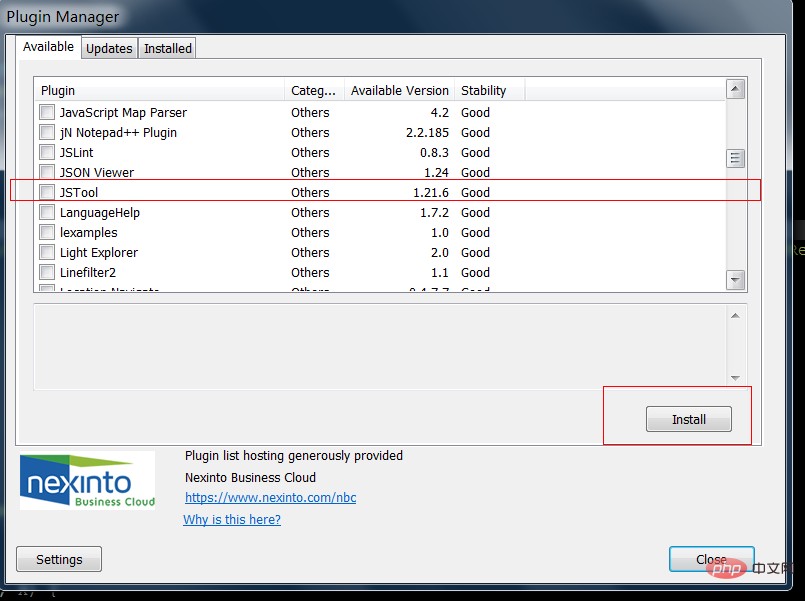
Task: Open the nexinto.com/nbc link
Action: tap(270, 497)
